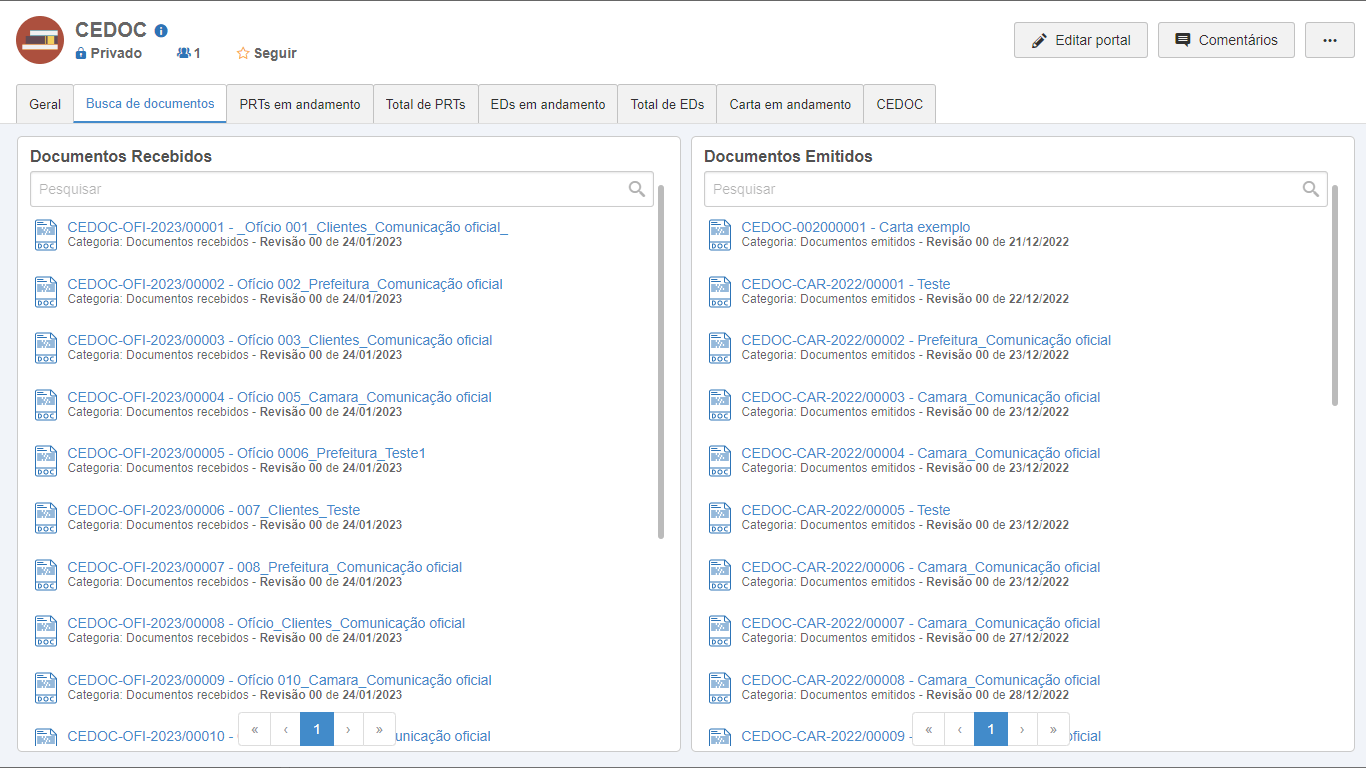Open the three-dots more options menu
This screenshot has height=768, width=1366.
1330,40
